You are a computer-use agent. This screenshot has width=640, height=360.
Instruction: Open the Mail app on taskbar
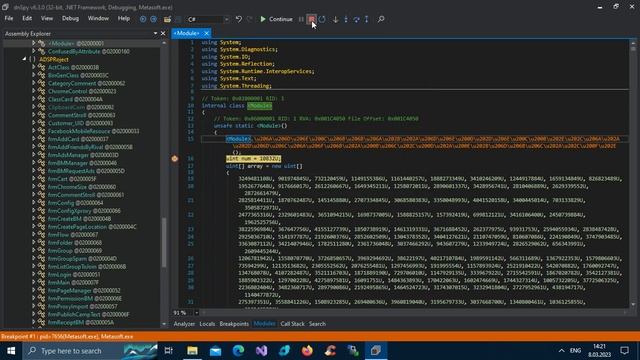coord(216,351)
